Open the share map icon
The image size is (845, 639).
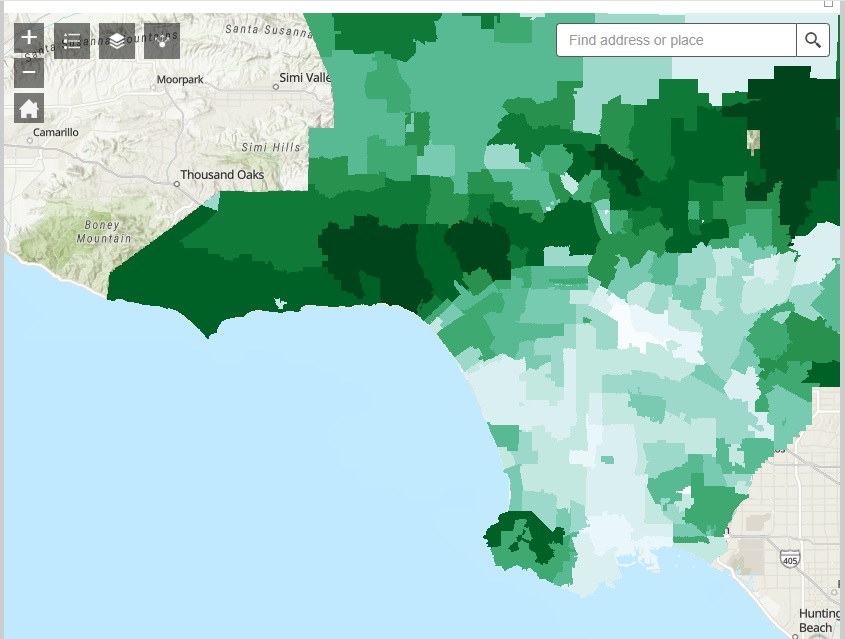(x=162, y=41)
